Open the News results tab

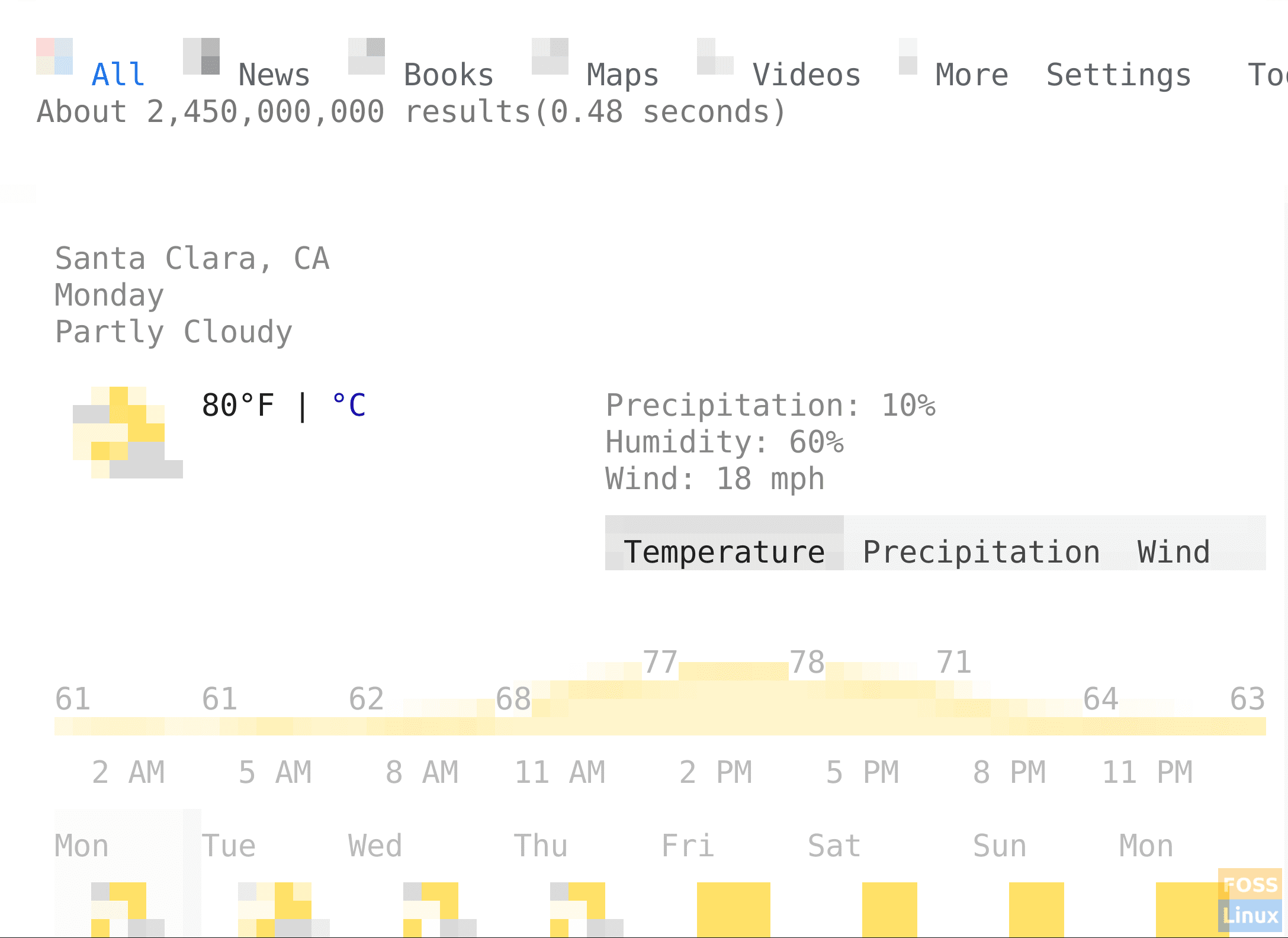[x=274, y=75]
